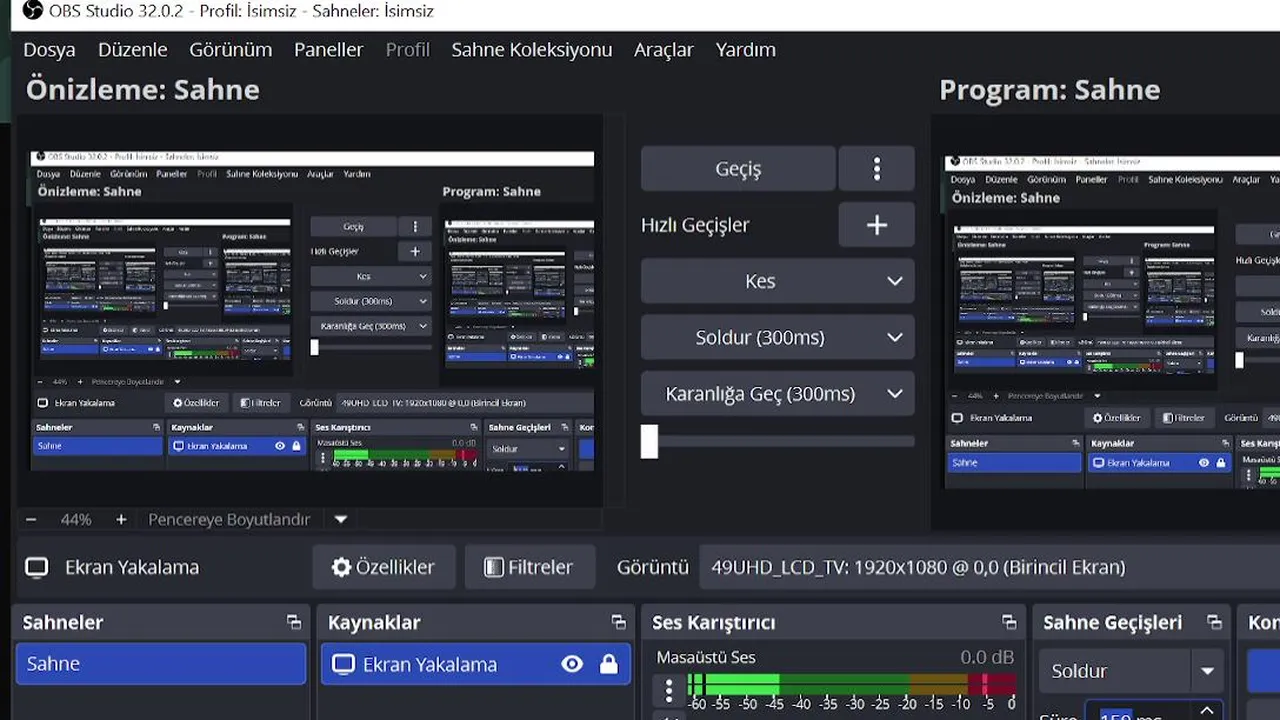Open Masaüstü Ses three-dot audio options
Image resolution: width=1280 pixels, height=720 pixels.
point(669,690)
